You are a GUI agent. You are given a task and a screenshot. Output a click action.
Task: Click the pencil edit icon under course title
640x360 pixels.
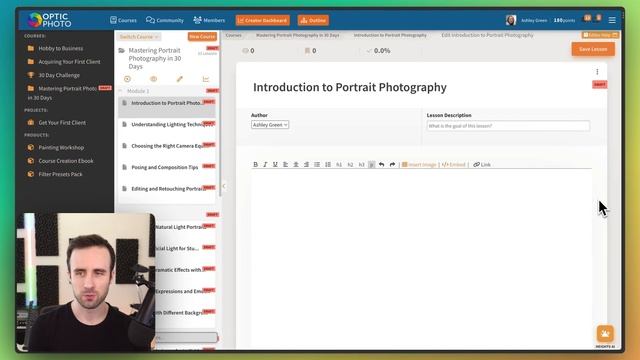pos(180,79)
